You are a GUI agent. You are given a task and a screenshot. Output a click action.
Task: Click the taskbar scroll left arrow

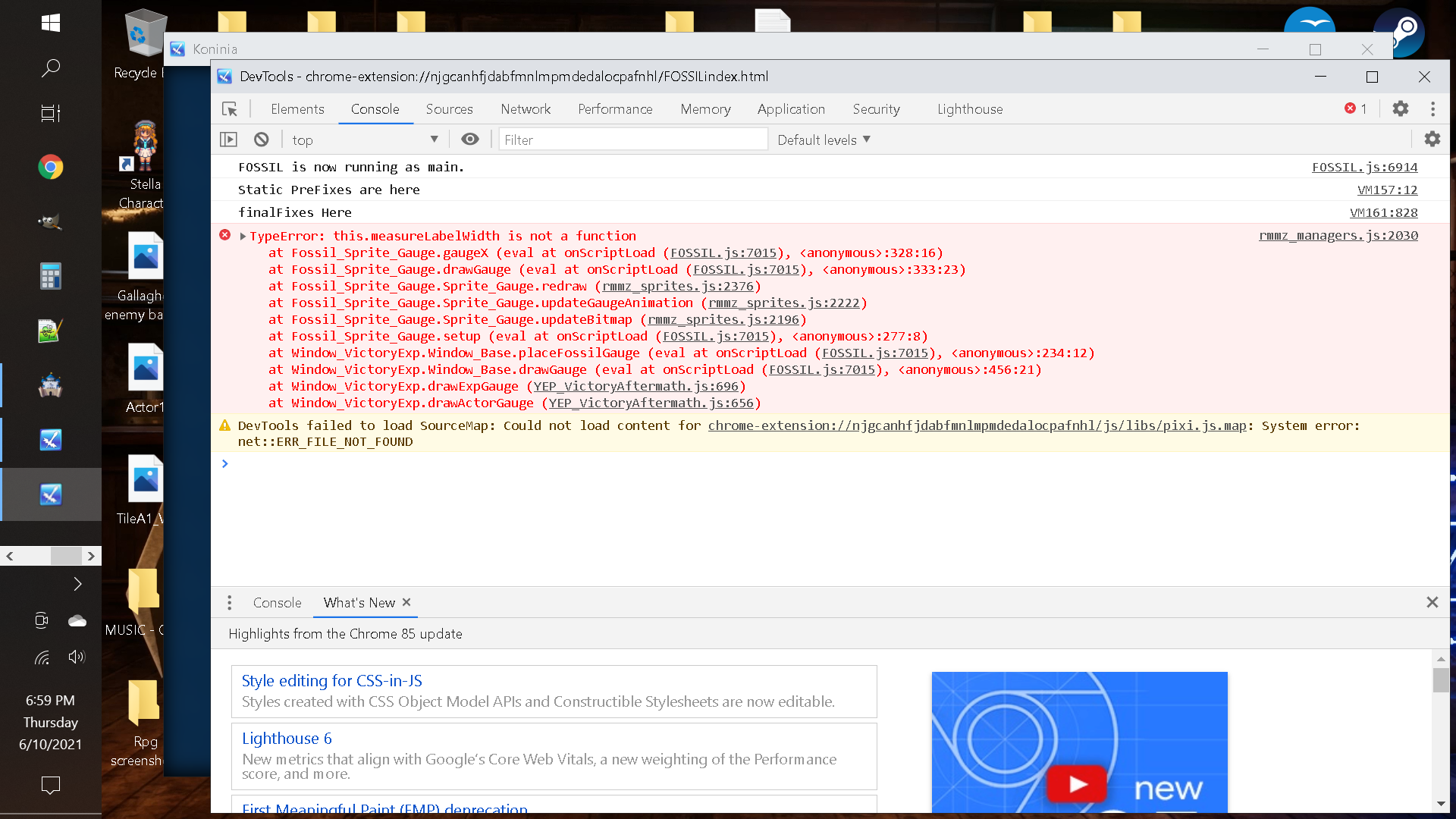coord(10,556)
